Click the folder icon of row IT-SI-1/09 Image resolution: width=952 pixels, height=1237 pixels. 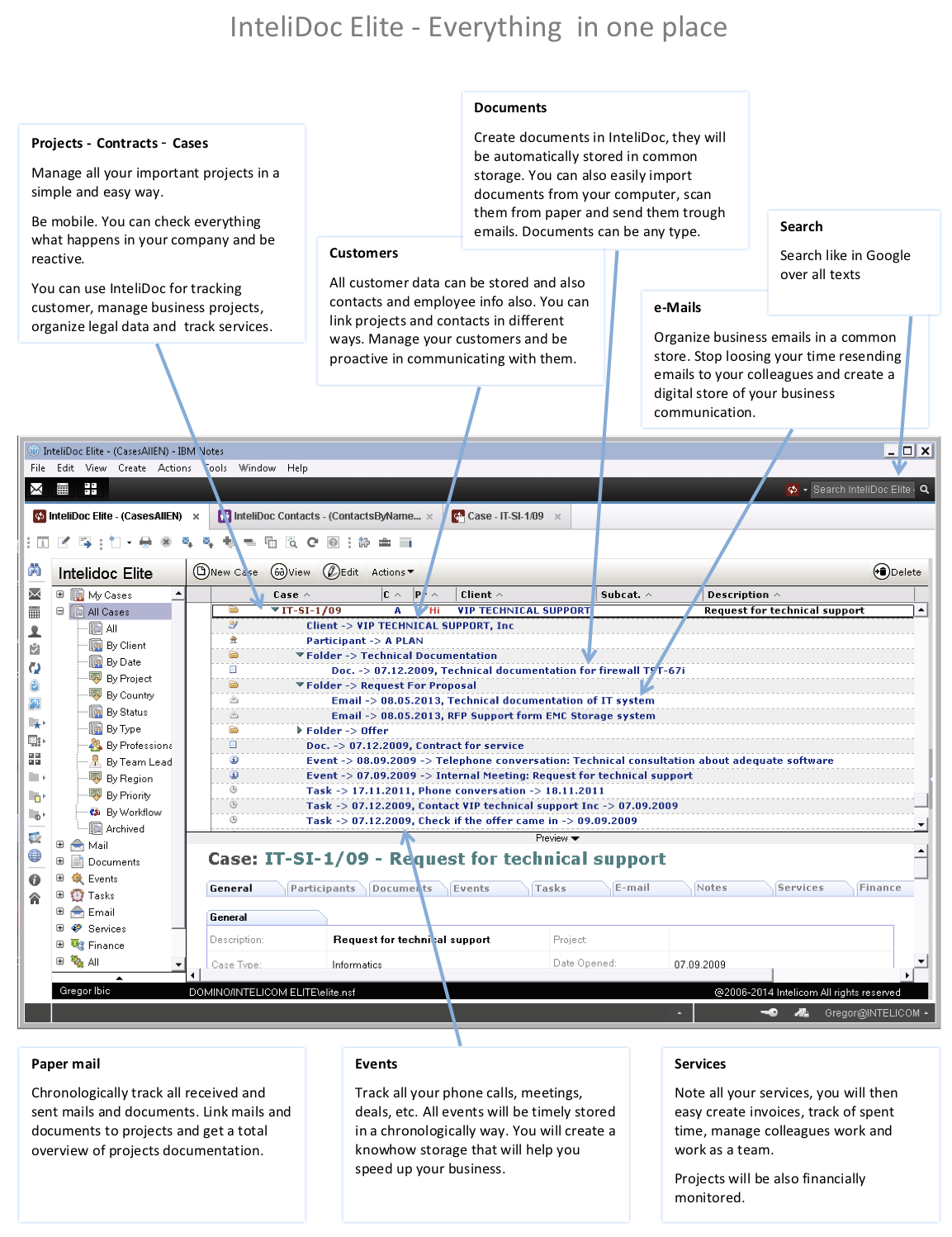(234, 610)
